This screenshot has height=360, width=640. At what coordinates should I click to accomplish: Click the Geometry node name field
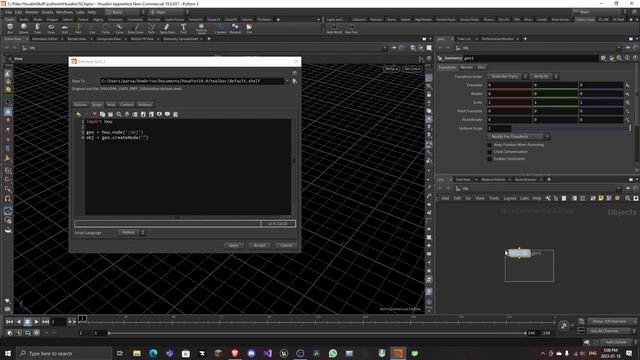click(530, 58)
